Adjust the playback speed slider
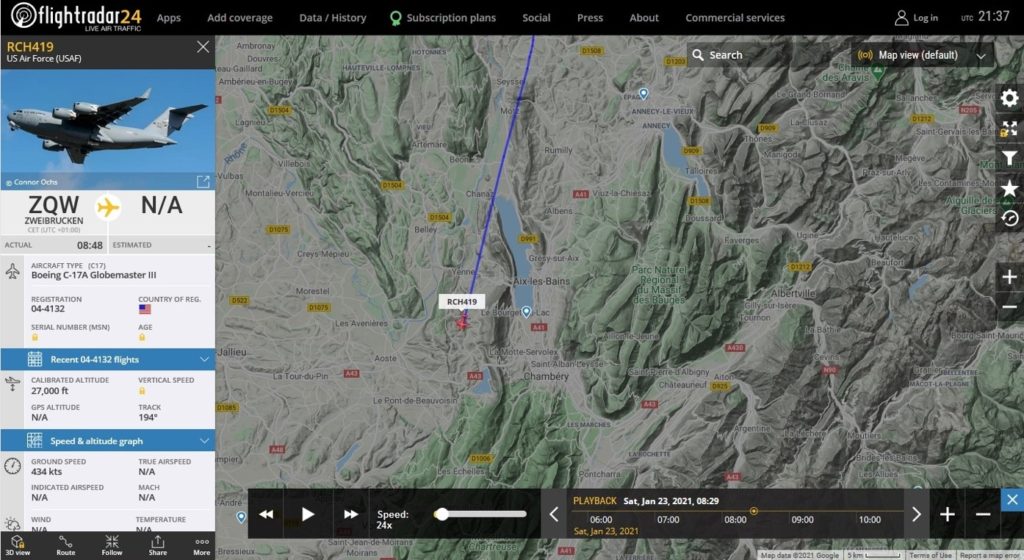Viewport: 1024px width, 560px height. (441, 514)
